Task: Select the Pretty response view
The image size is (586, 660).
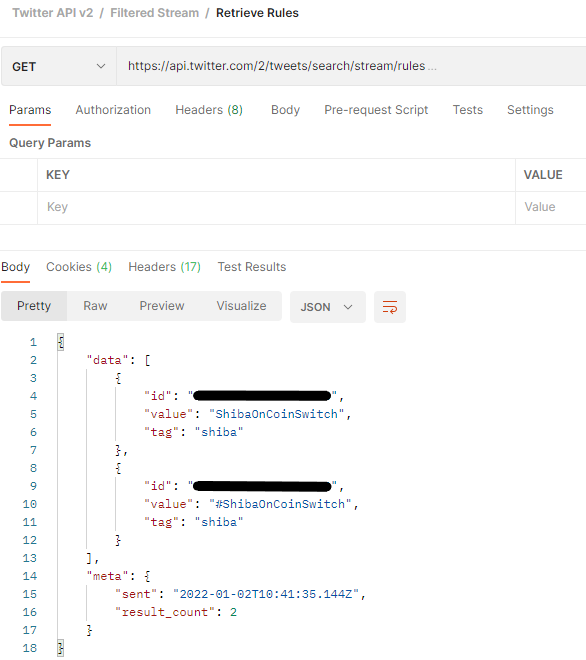Action: click(x=34, y=306)
